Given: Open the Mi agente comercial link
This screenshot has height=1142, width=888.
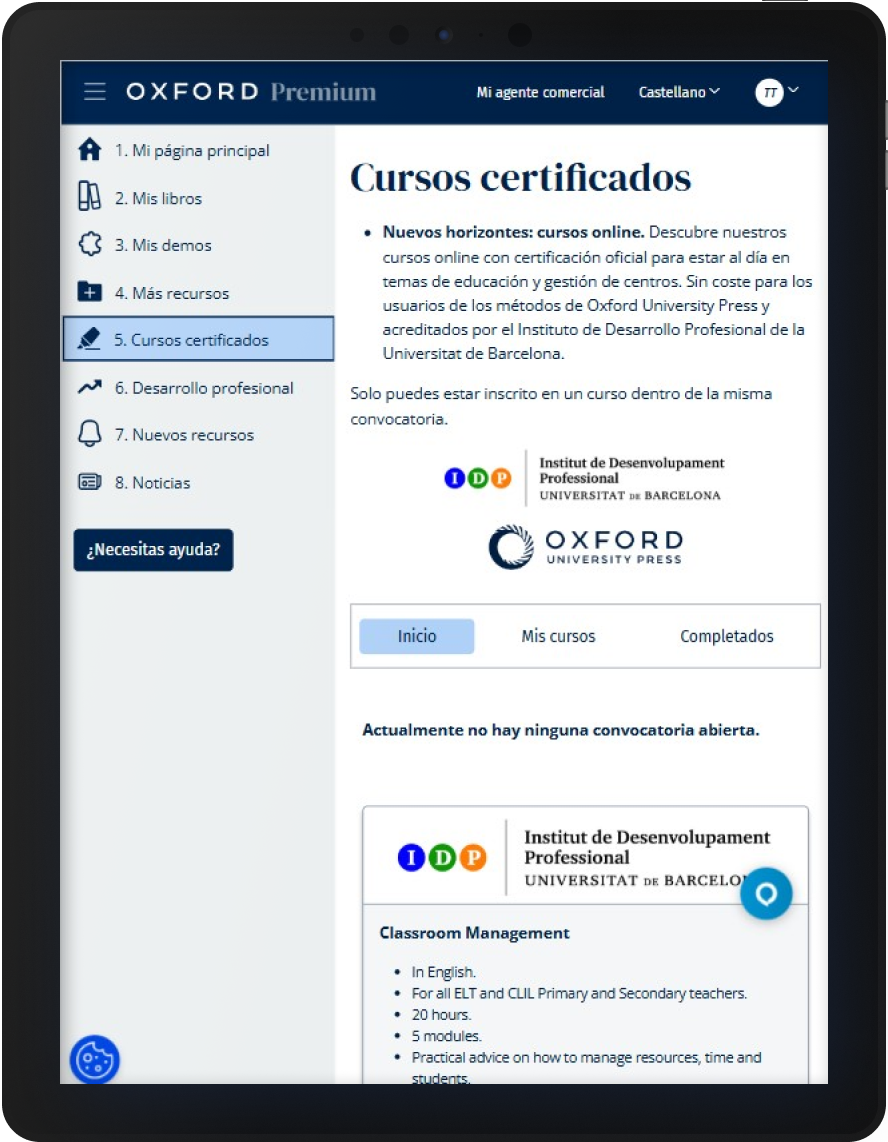Looking at the screenshot, I should point(541,92).
